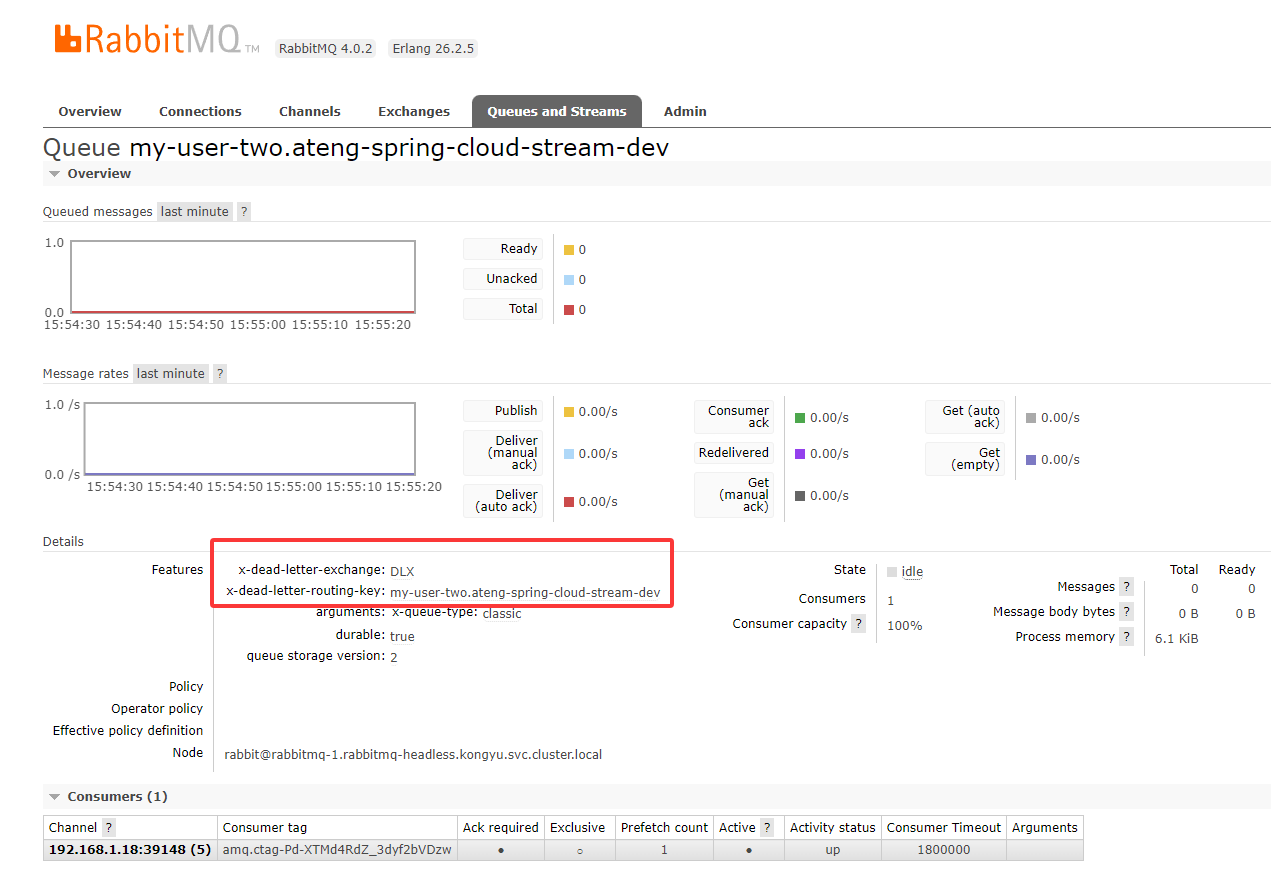Image resolution: width=1271 pixels, height=869 pixels.
Task: Click help icon beside Process memory
Action: pyautogui.click(x=1126, y=637)
